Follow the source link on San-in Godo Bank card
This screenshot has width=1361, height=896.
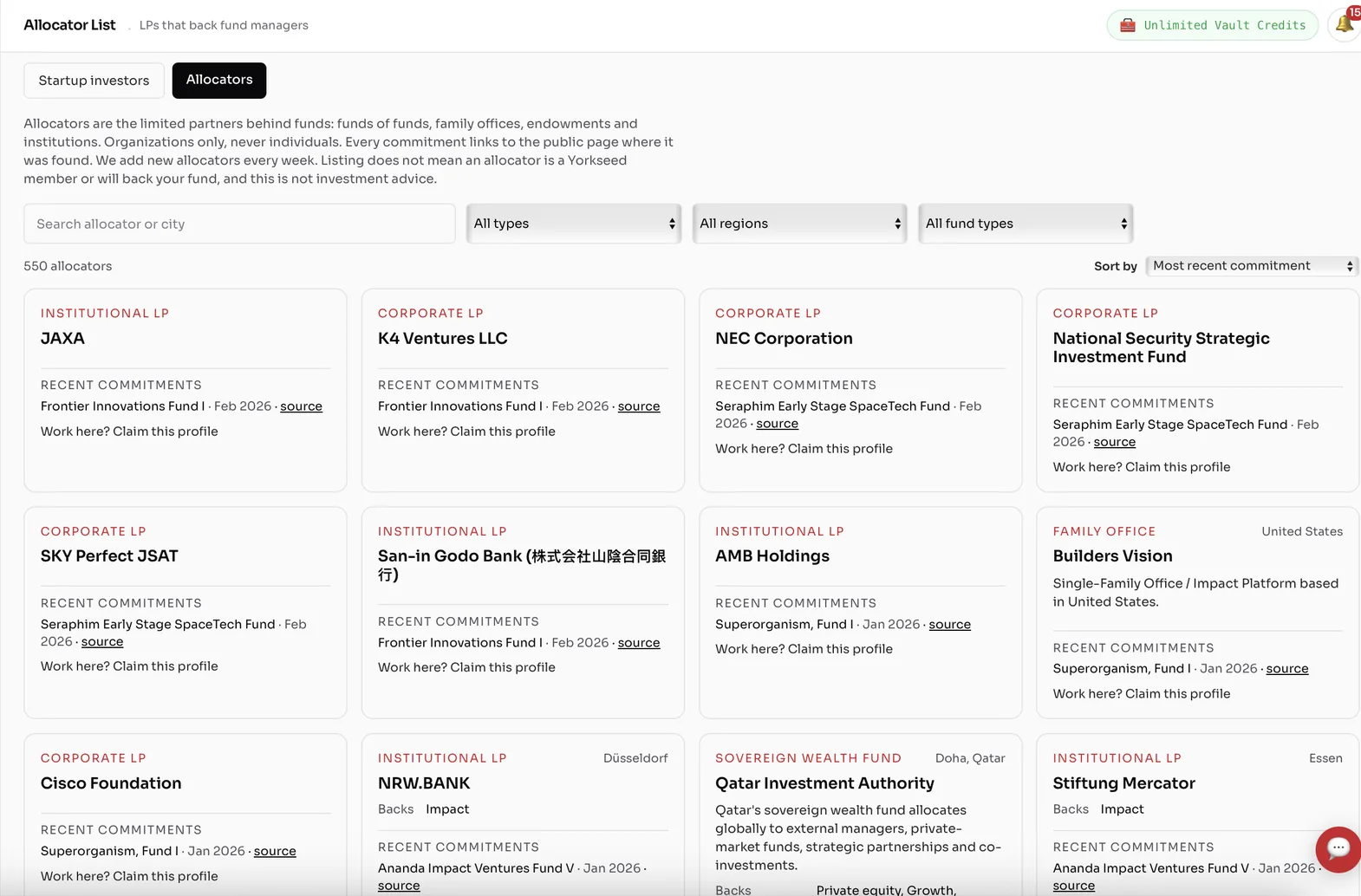tap(639, 643)
